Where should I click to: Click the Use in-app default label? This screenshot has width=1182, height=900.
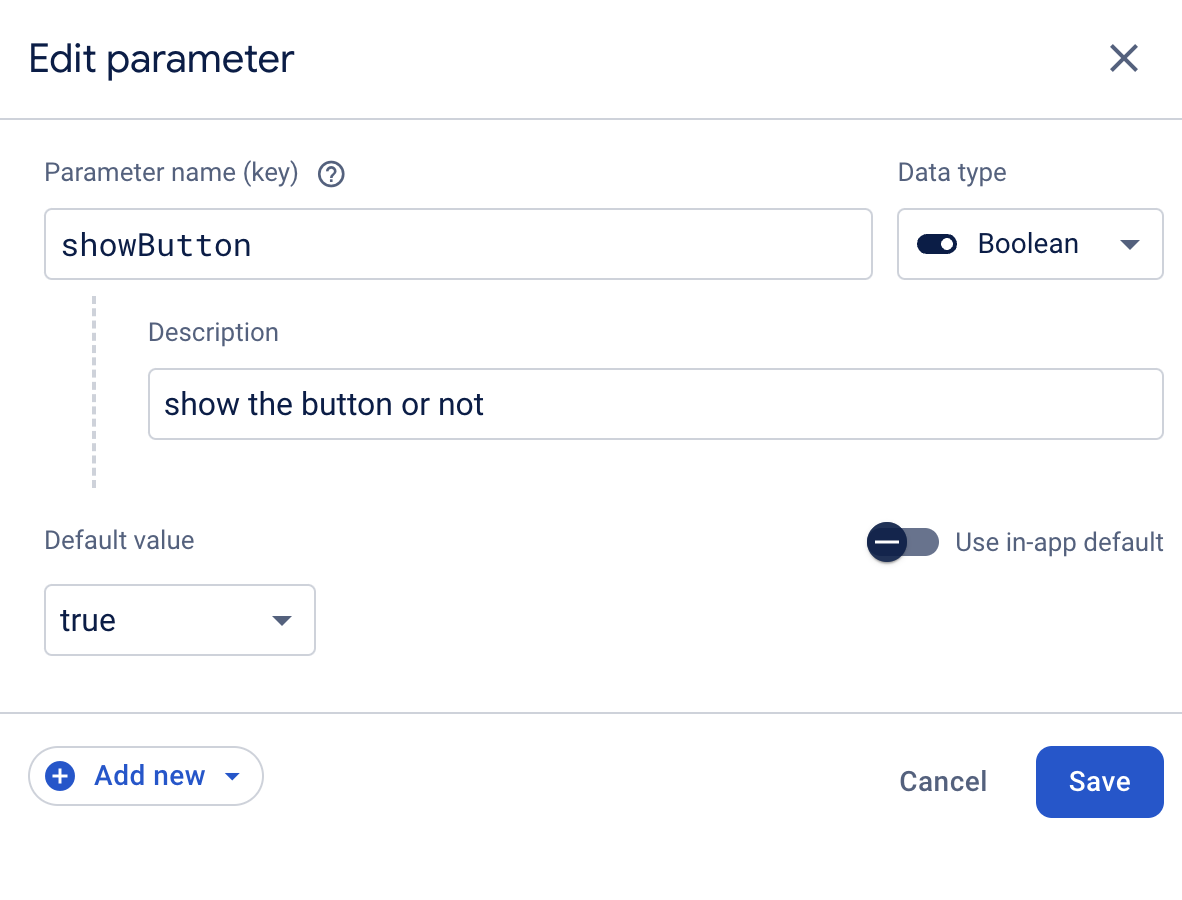[x=1059, y=542]
